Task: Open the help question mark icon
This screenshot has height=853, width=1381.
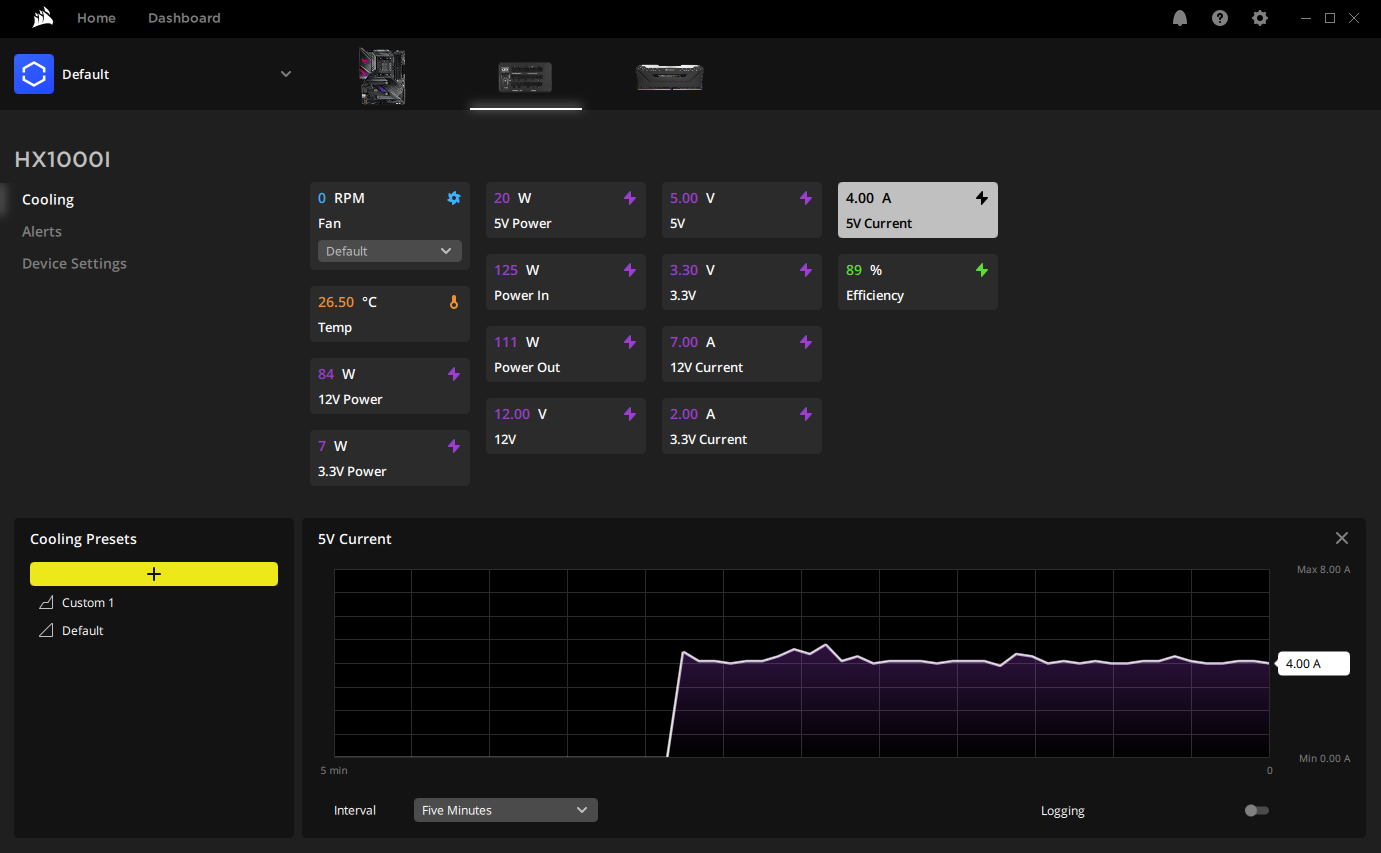Action: pos(1220,18)
